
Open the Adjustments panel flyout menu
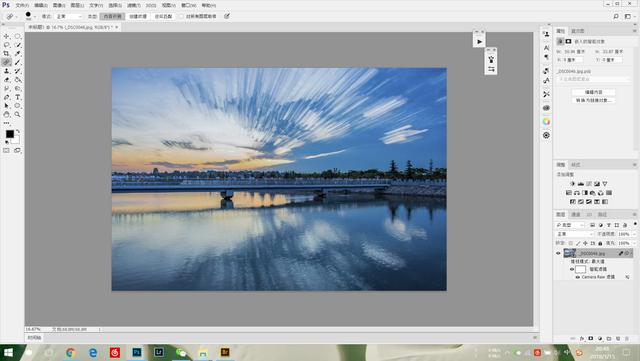pyautogui.click(x=634, y=165)
